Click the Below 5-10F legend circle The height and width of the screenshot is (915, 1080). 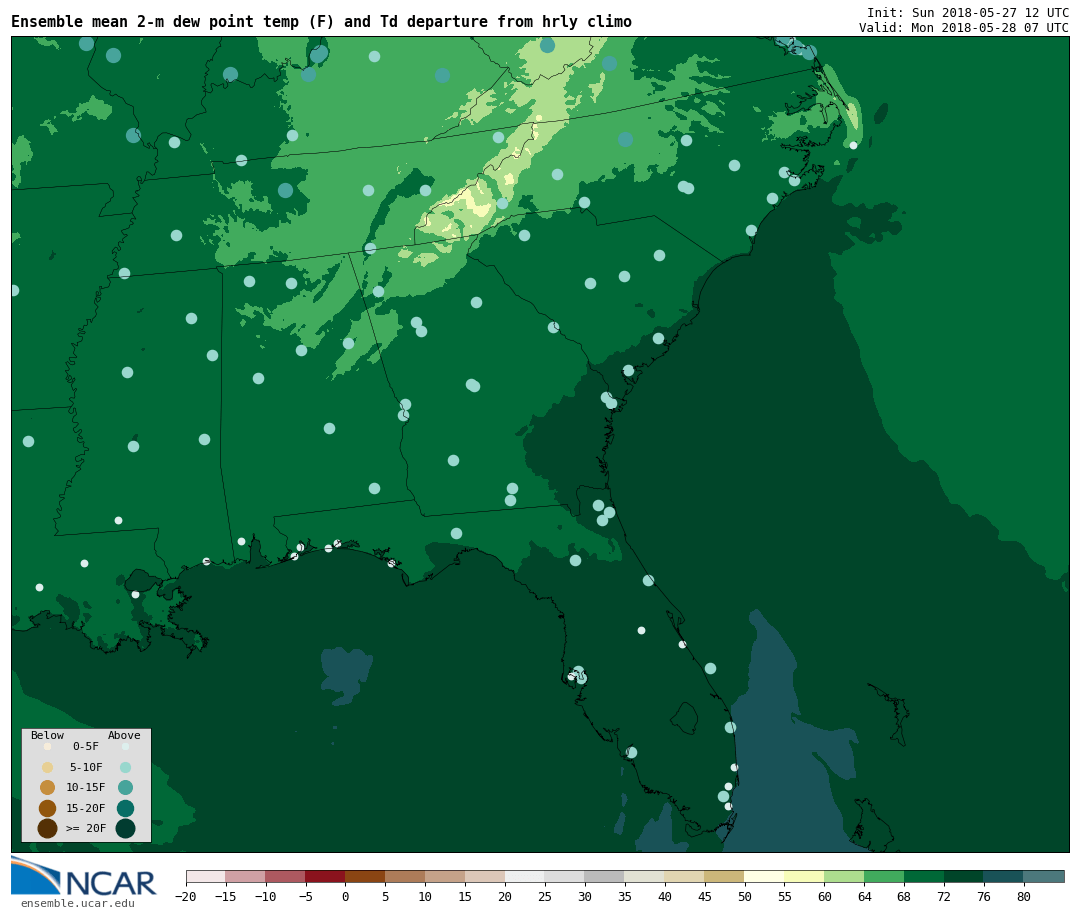click(48, 767)
